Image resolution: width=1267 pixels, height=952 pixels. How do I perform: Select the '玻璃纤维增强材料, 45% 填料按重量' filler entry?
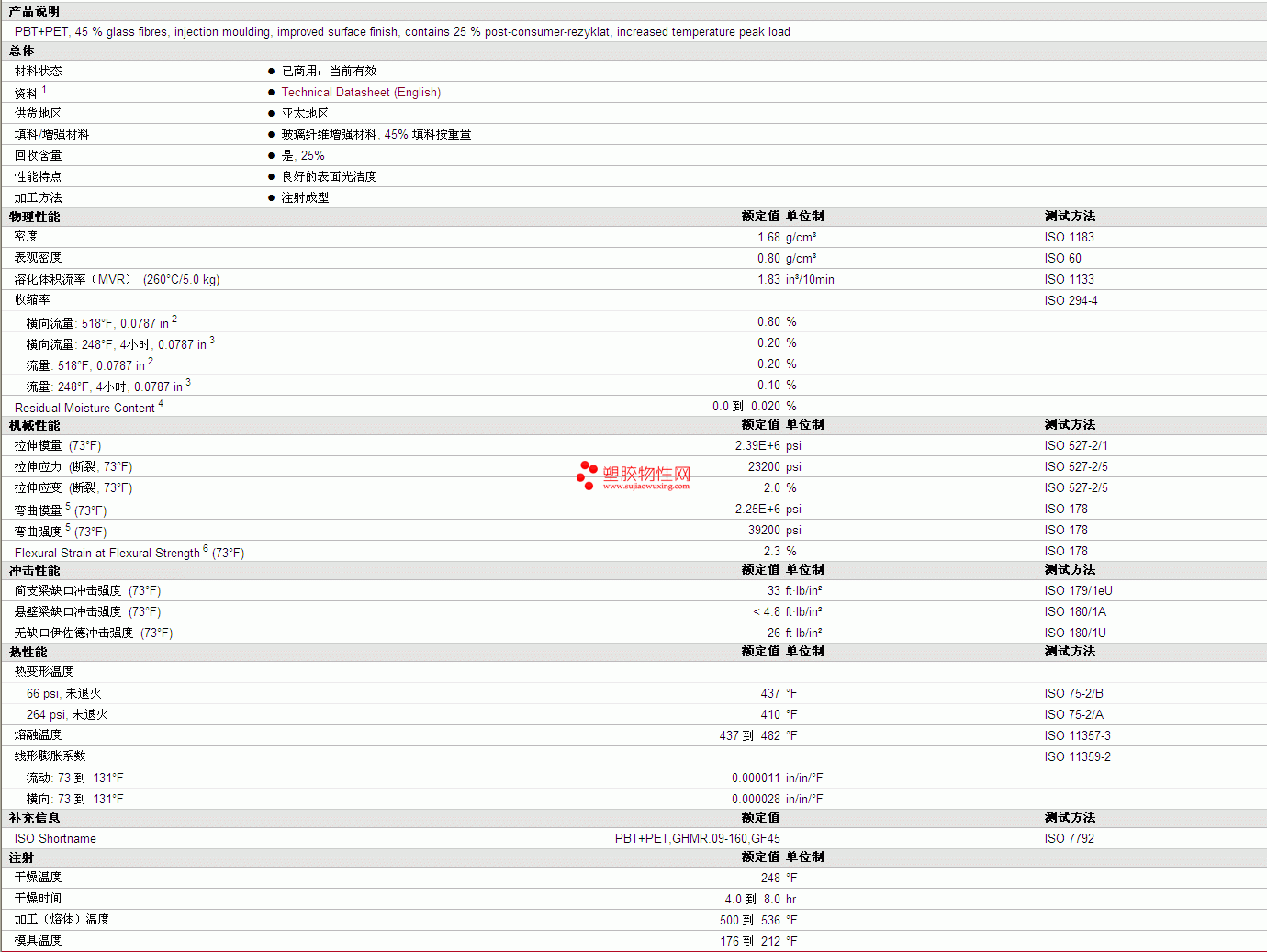tap(376, 135)
